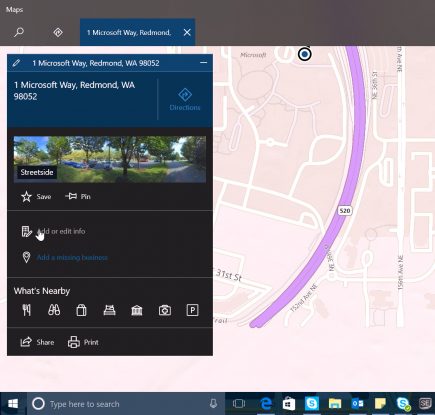The image size is (435, 415).
Task: Open Task View from the taskbar
Action: pos(239,404)
